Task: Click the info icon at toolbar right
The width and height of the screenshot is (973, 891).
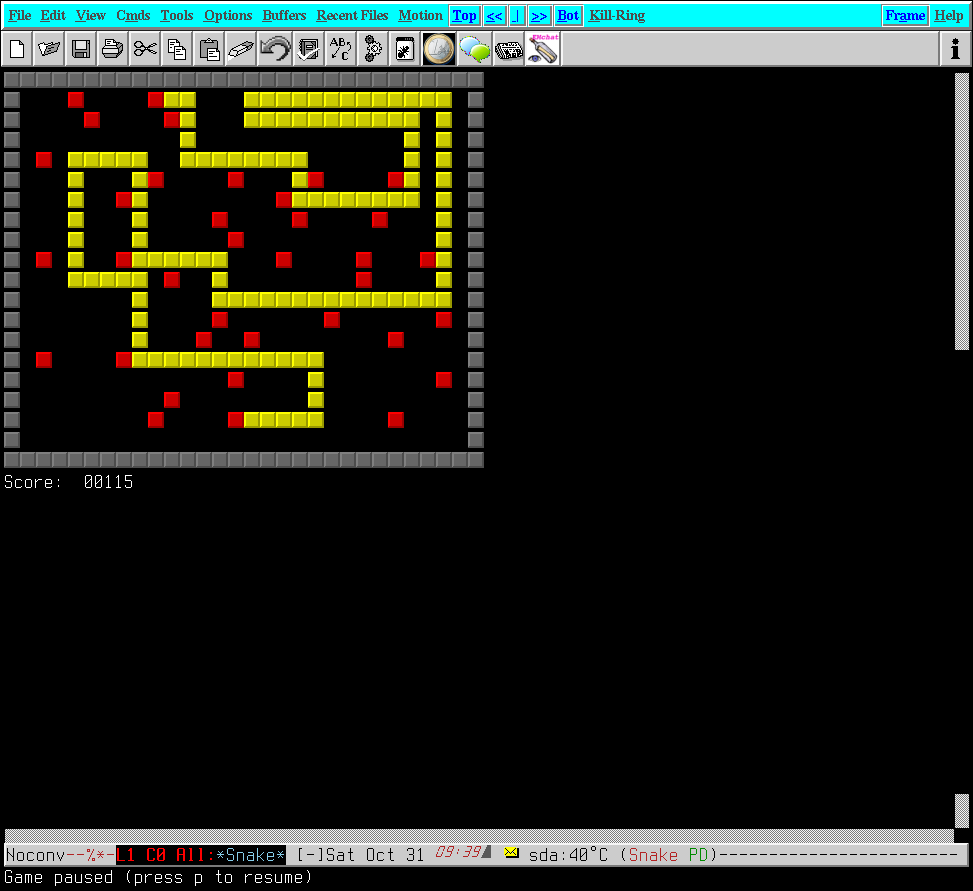Action: click(955, 49)
